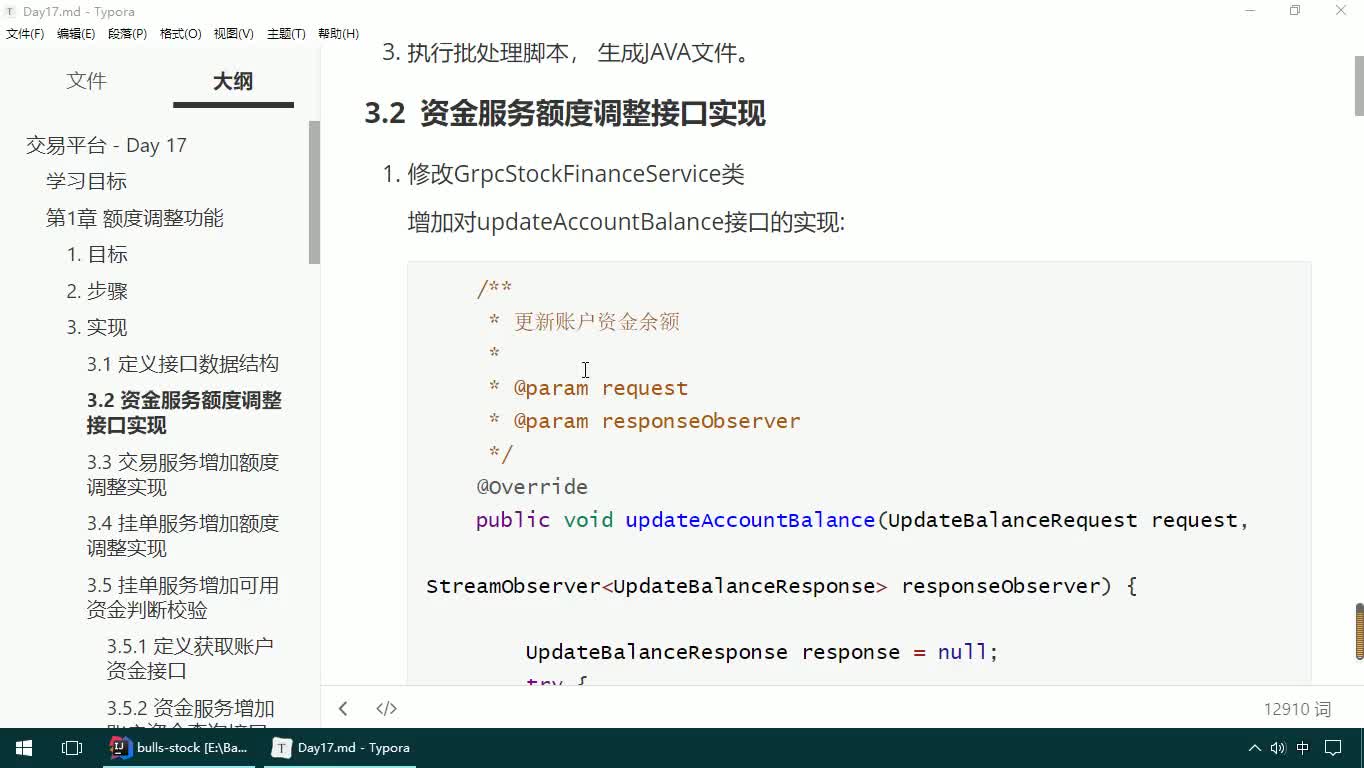Click updateAccountBalance method name in code

[750, 520]
